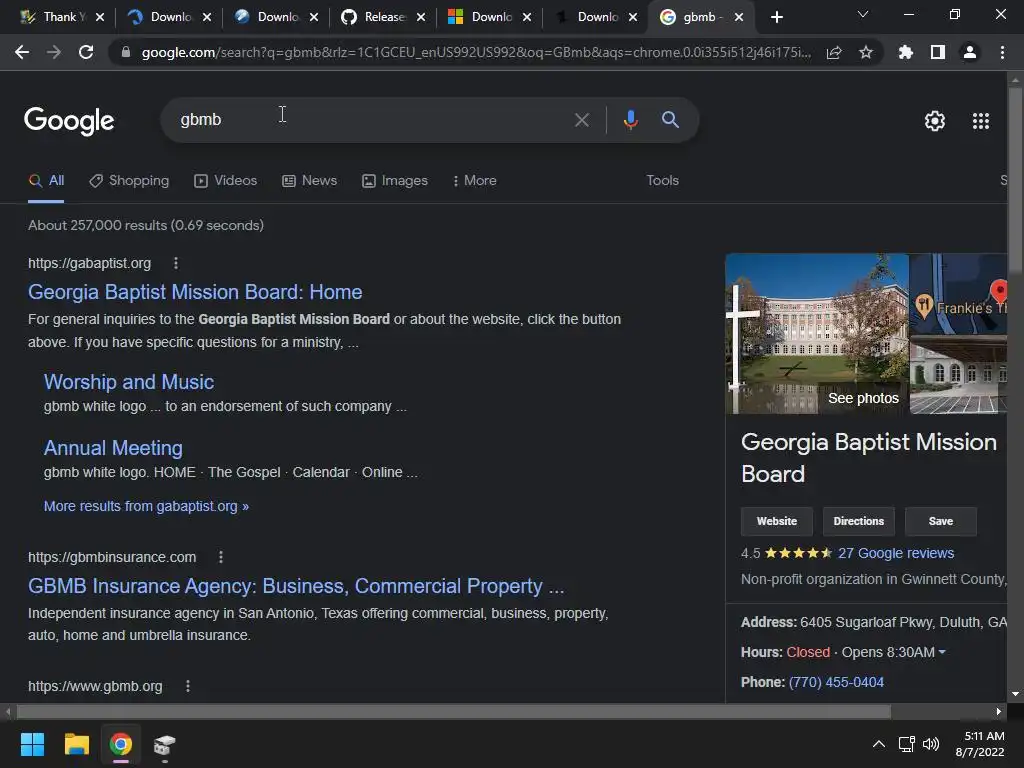The image size is (1024, 768).
Task: Clear the search box with the X
Action: [x=581, y=120]
